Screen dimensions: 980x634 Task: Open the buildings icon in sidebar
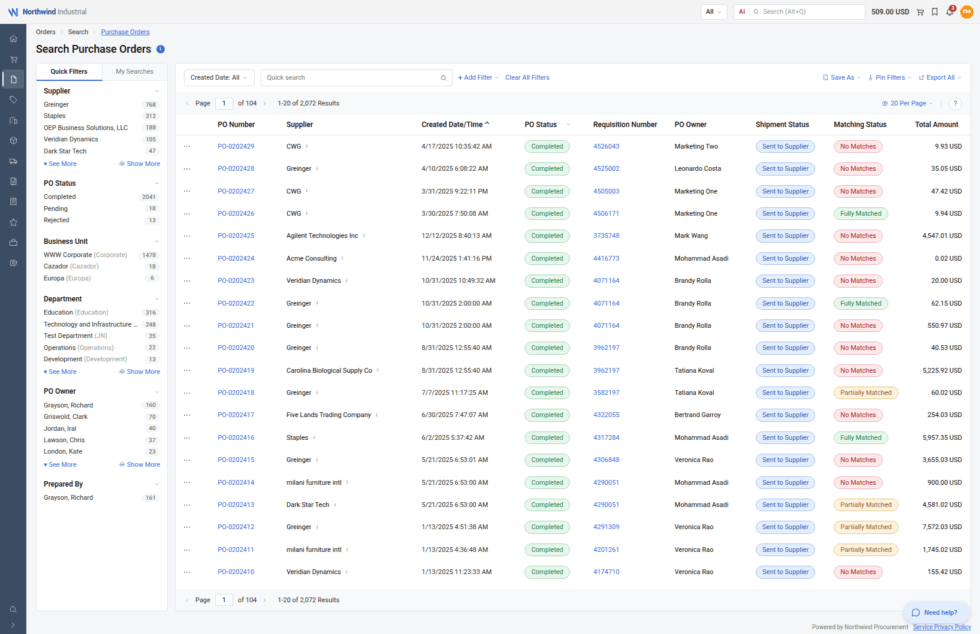point(13,121)
